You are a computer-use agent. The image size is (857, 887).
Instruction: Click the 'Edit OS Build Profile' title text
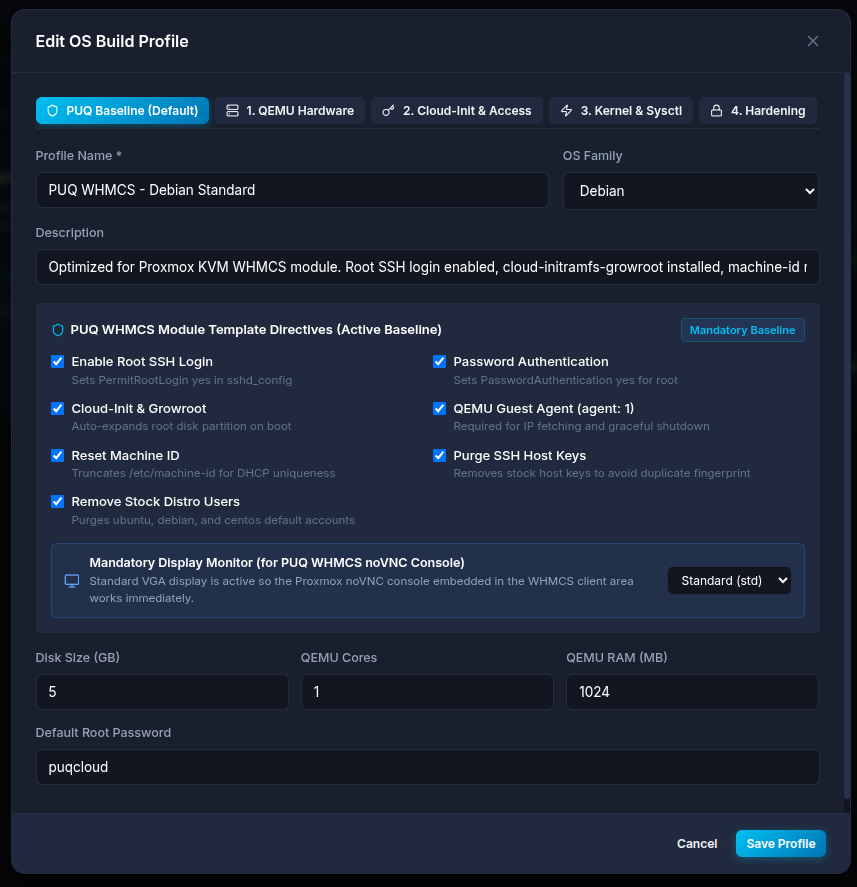pyautogui.click(x=112, y=41)
